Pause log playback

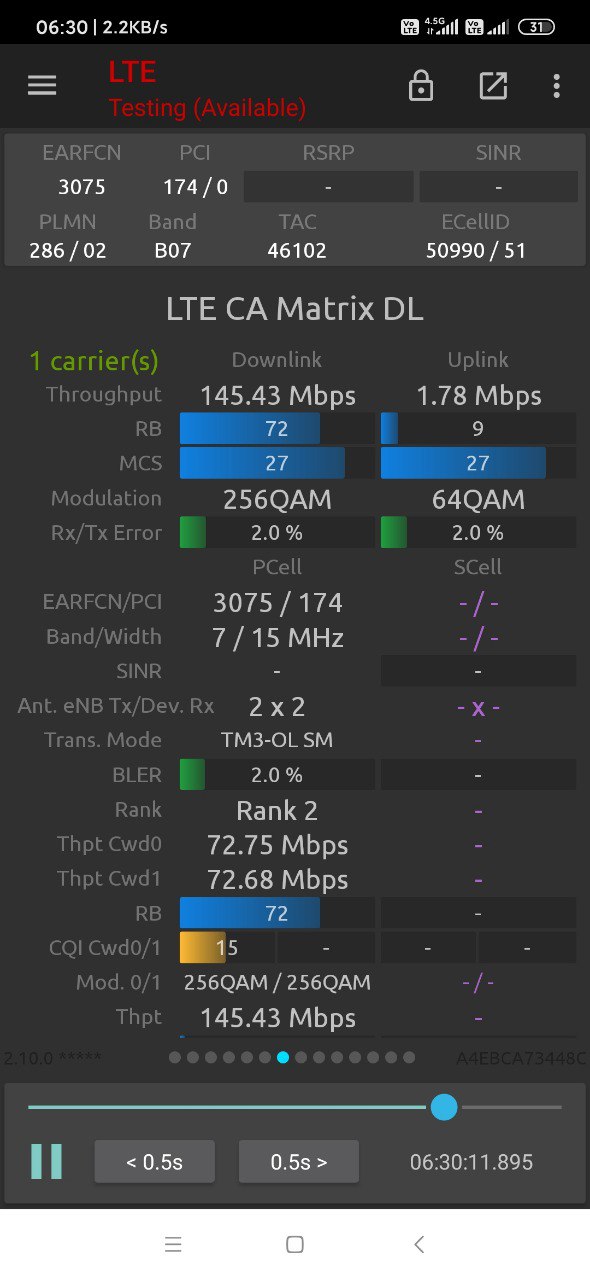pos(46,1162)
